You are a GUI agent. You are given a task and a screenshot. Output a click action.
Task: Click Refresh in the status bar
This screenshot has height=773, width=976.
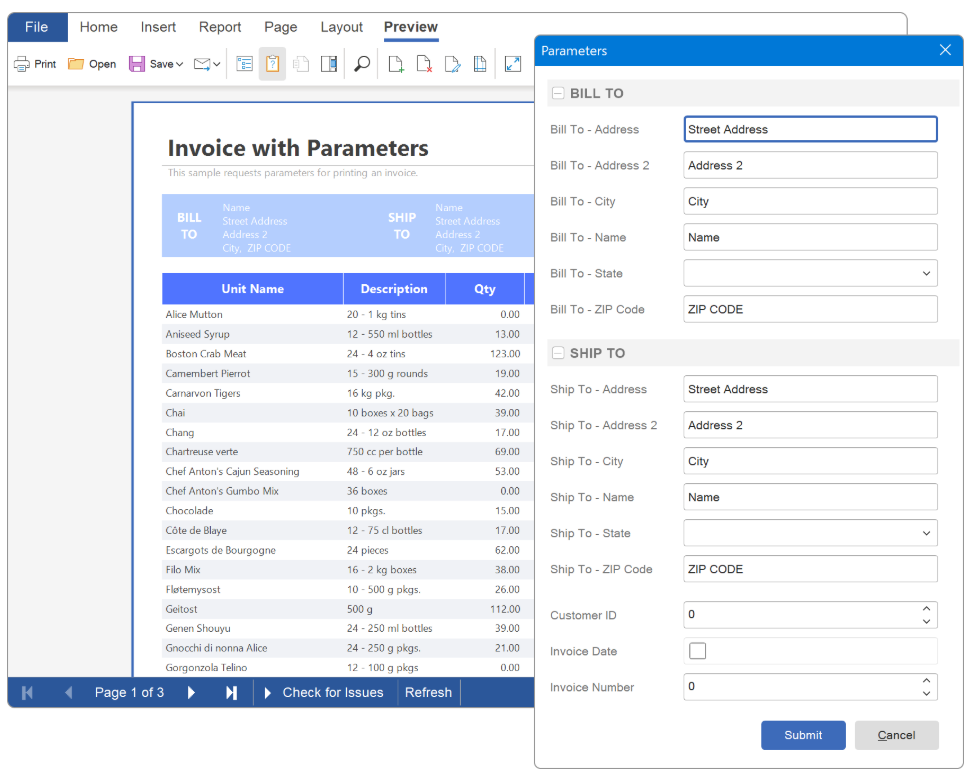(x=428, y=692)
